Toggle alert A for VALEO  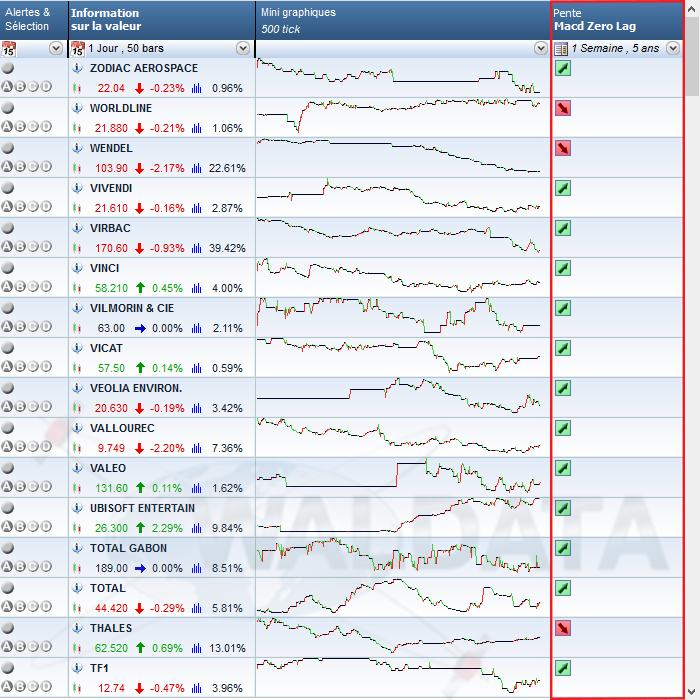pos(7,487)
